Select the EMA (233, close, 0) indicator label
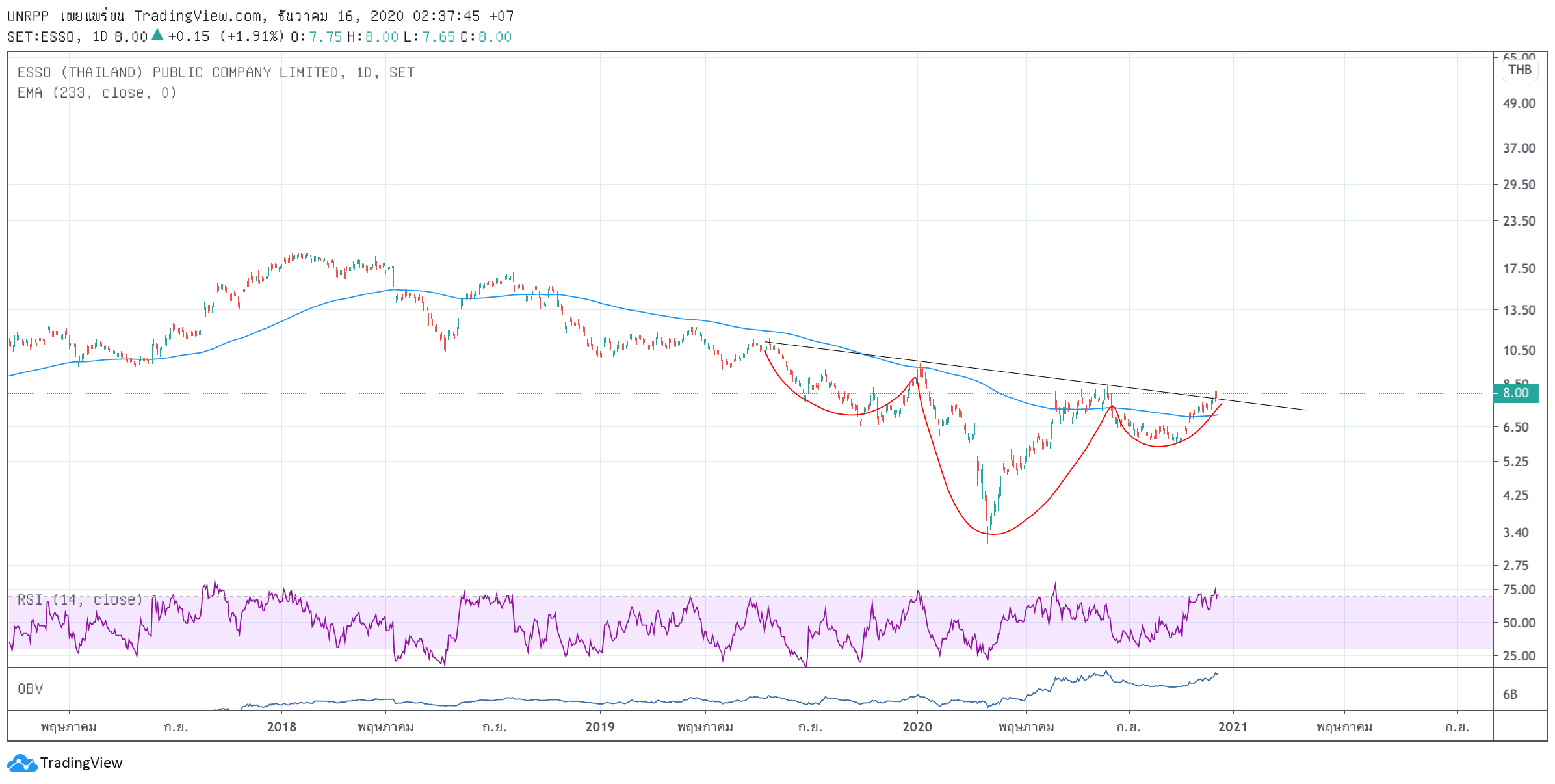The height and width of the screenshot is (784, 1555). pos(97,93)
